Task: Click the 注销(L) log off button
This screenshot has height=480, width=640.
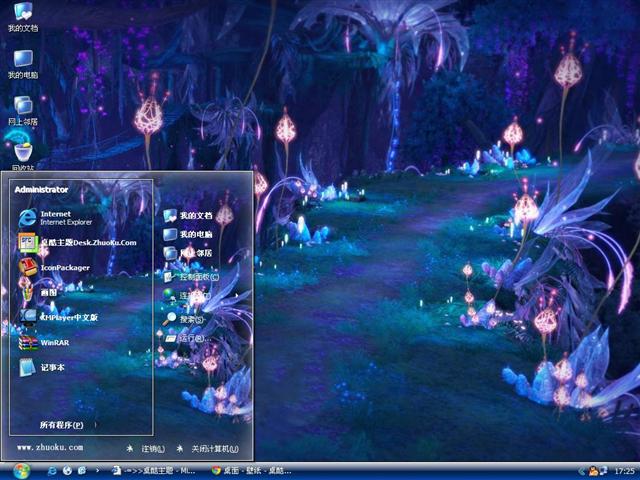Action: [146, 449]
